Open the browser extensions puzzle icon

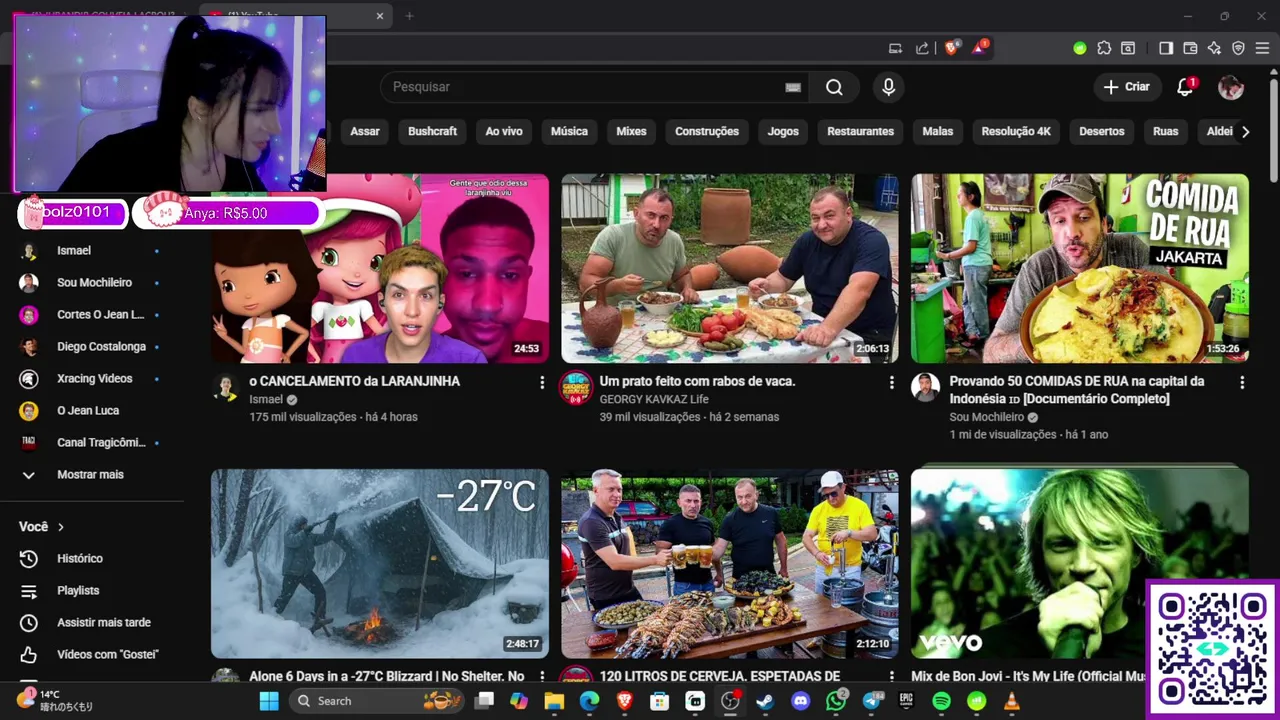[x=1104, y=48]
